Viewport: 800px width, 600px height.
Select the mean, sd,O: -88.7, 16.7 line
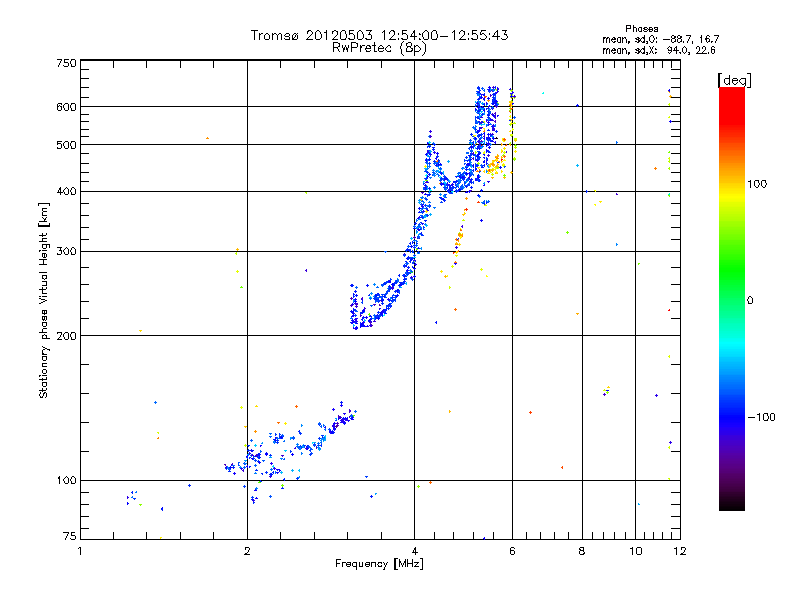click(661, 39)
